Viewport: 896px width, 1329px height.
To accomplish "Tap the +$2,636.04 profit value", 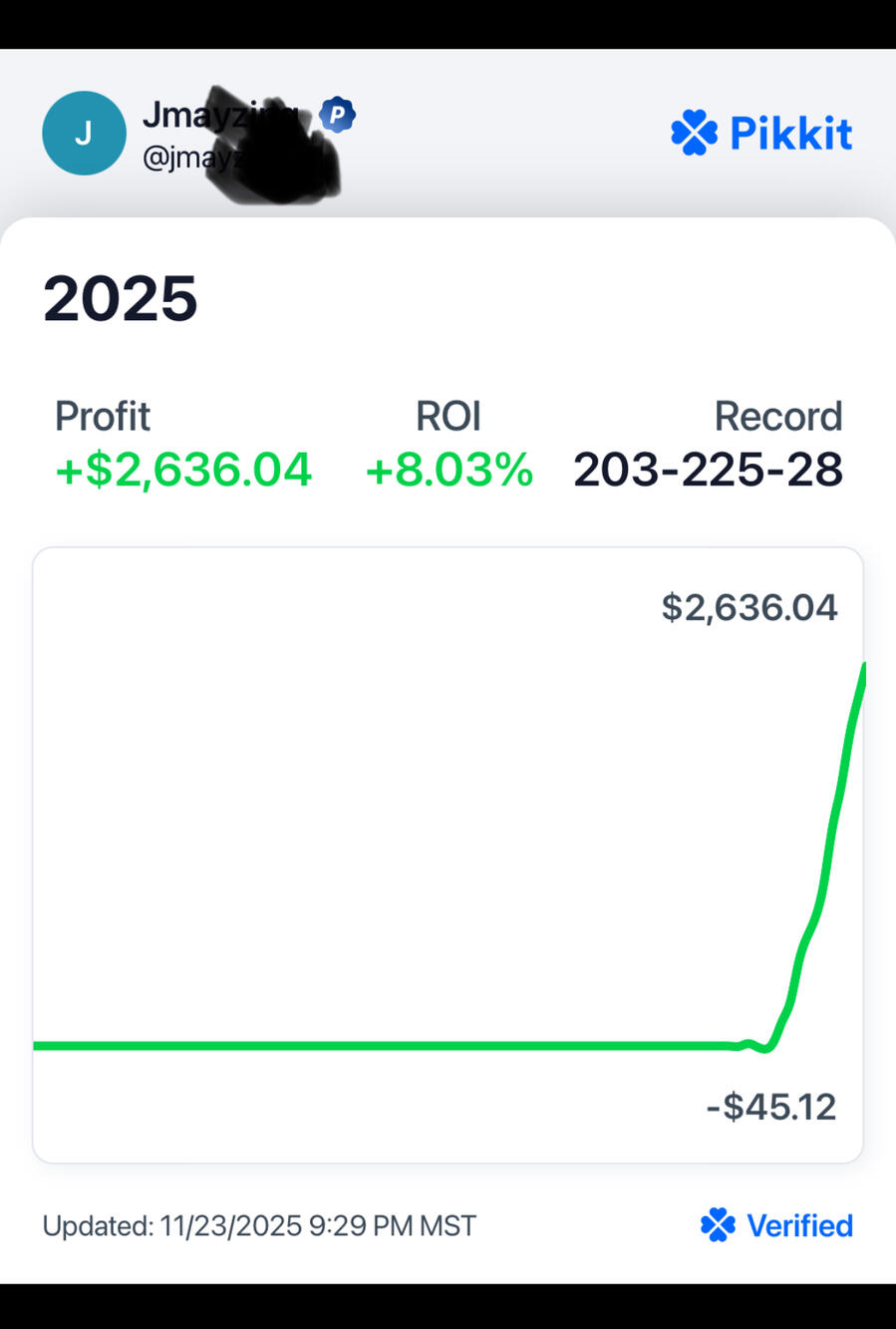I will [x=183, y=470].
